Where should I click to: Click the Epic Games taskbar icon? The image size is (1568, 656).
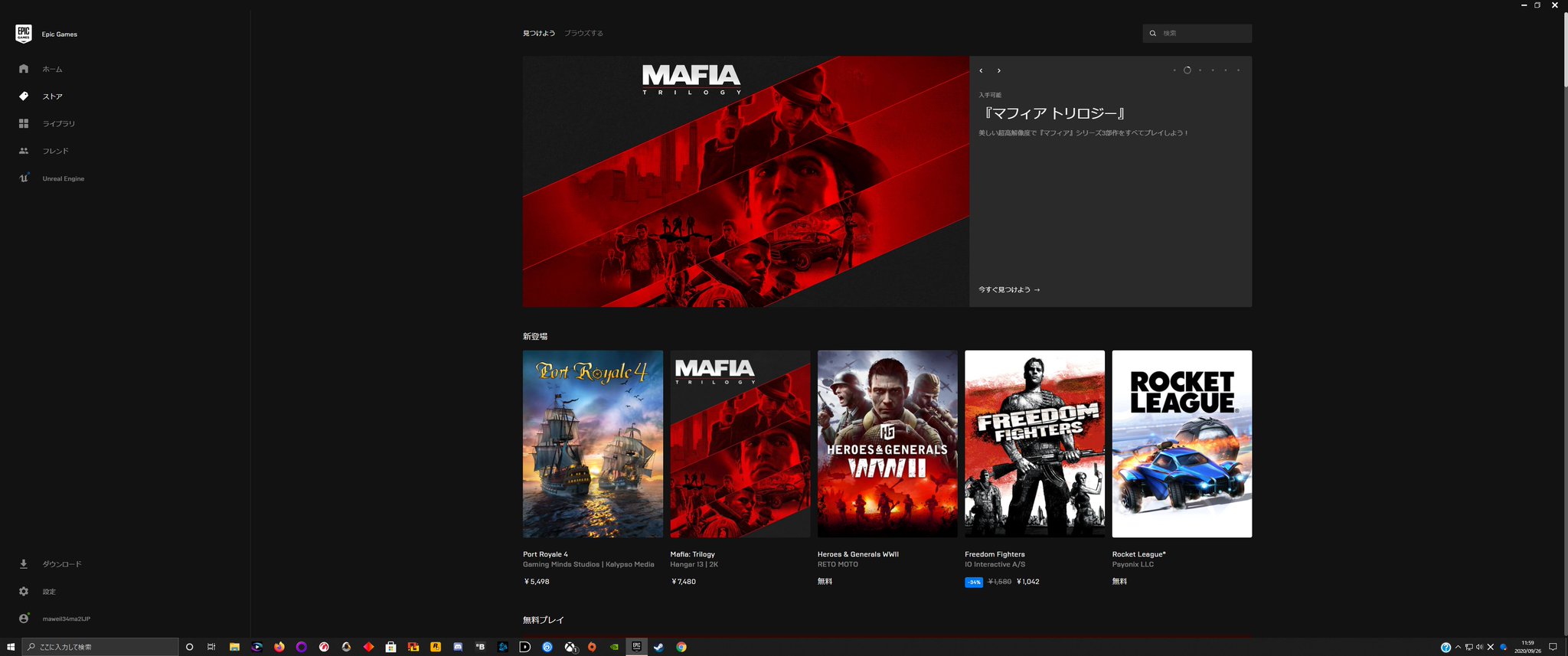tap(636, 647)
